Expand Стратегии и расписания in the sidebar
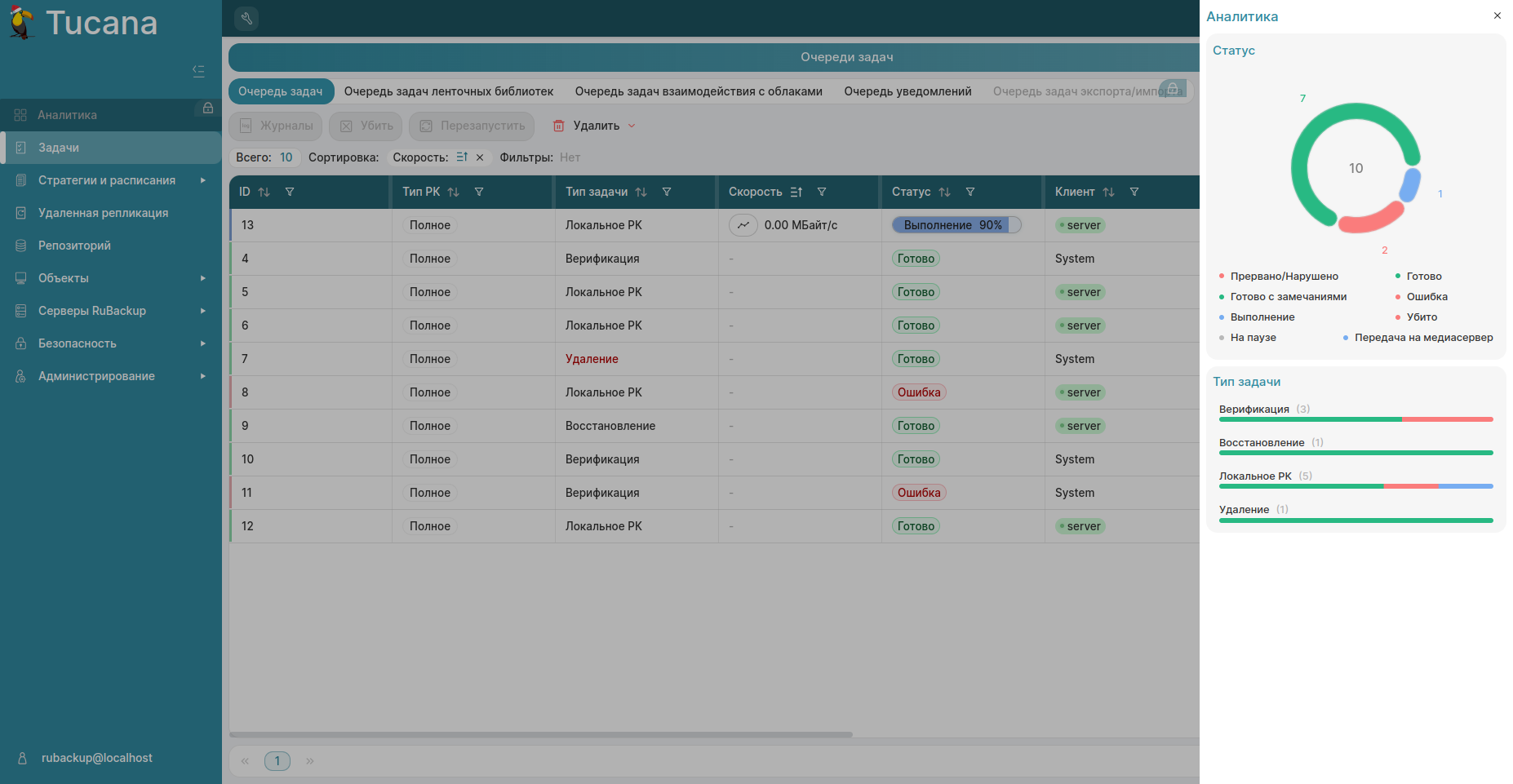This screenshot has width=1513, height=784. pos(107,180)
